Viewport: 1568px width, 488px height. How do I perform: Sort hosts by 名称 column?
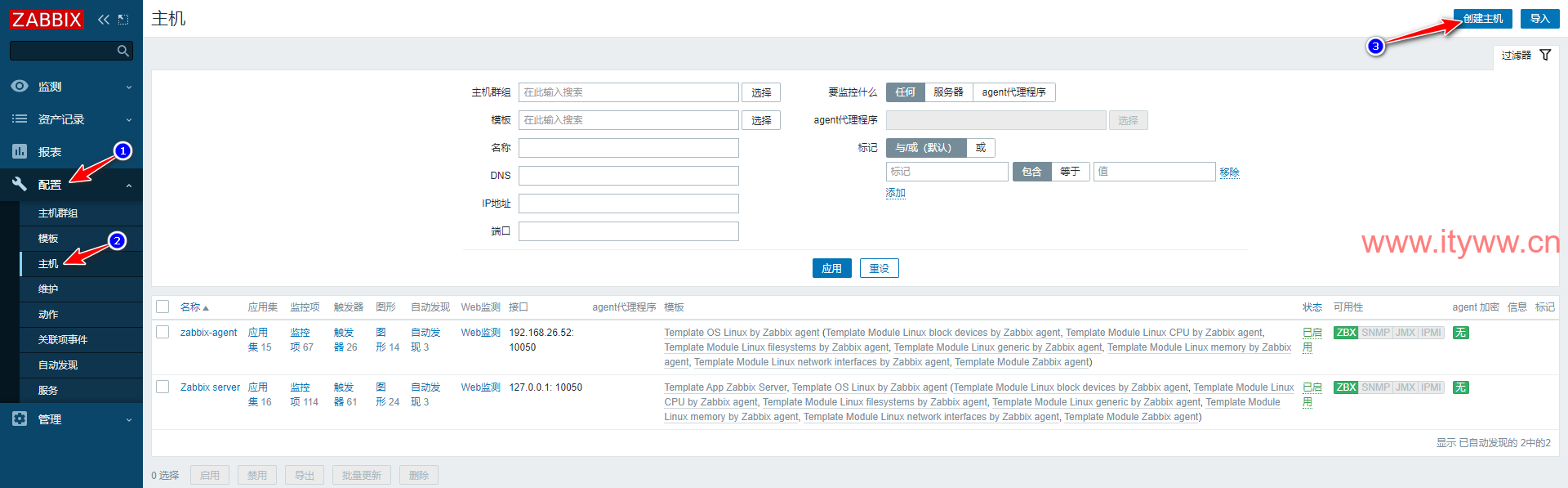coord(194,307)
